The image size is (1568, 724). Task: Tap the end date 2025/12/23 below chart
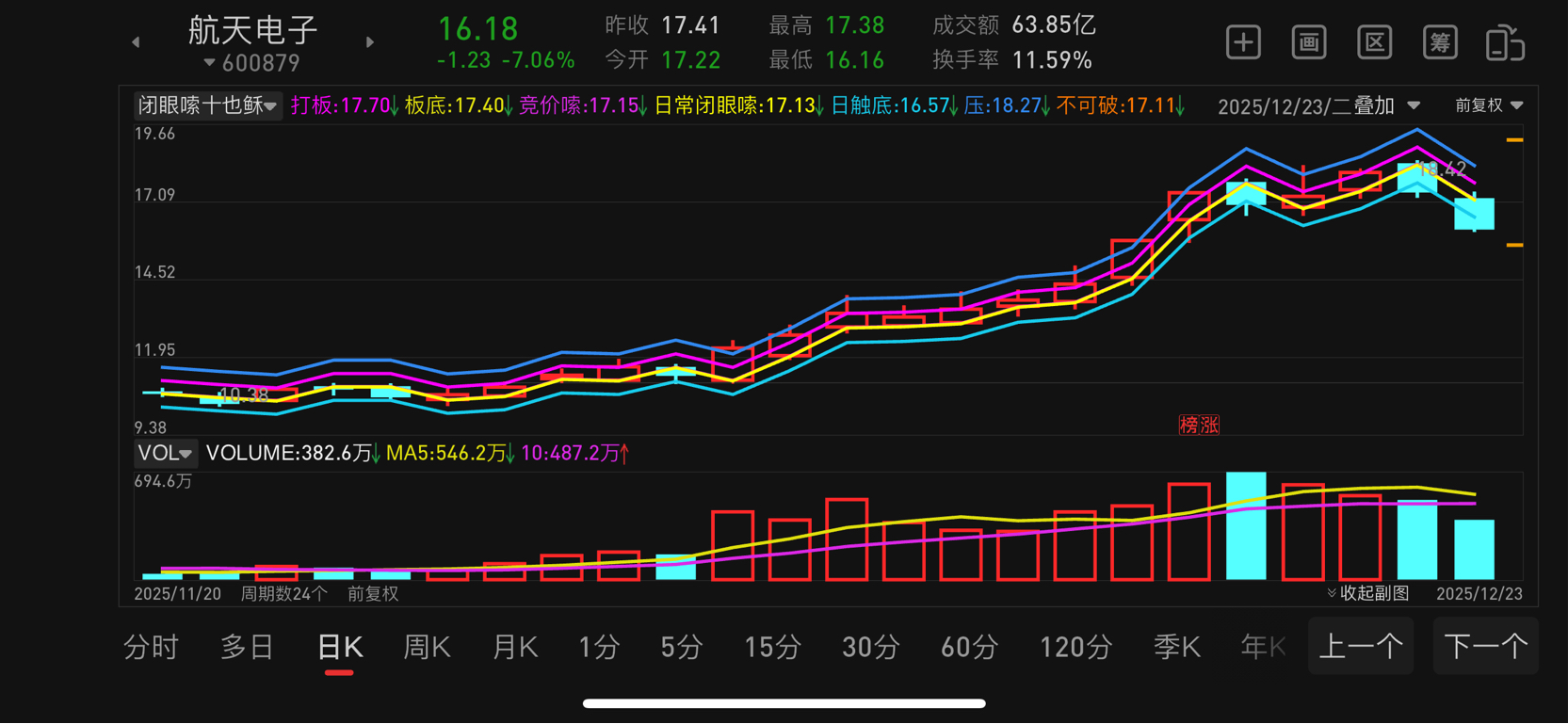[1479, 594]
